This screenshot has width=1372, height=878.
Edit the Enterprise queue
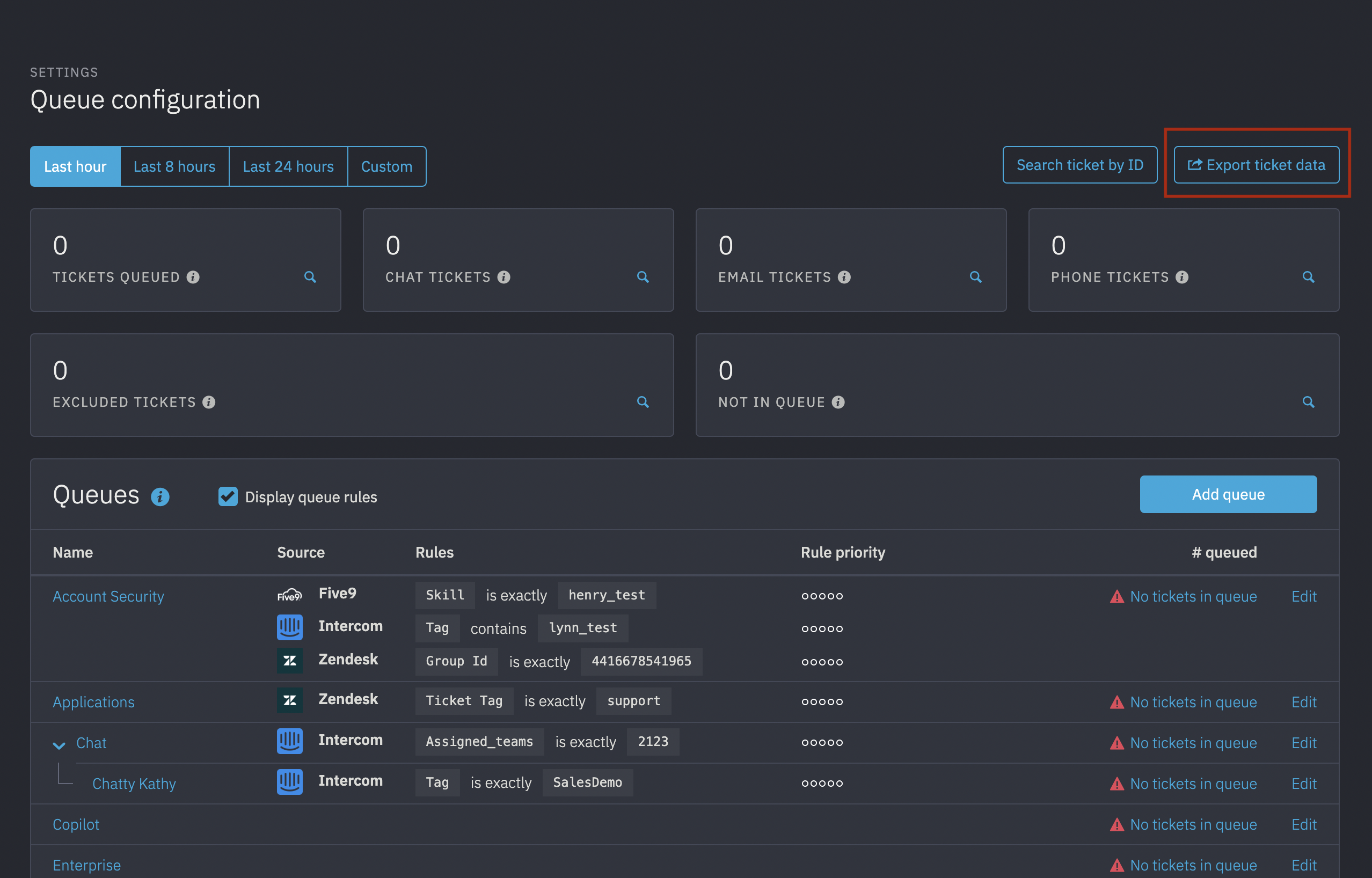pos(1304,866)
